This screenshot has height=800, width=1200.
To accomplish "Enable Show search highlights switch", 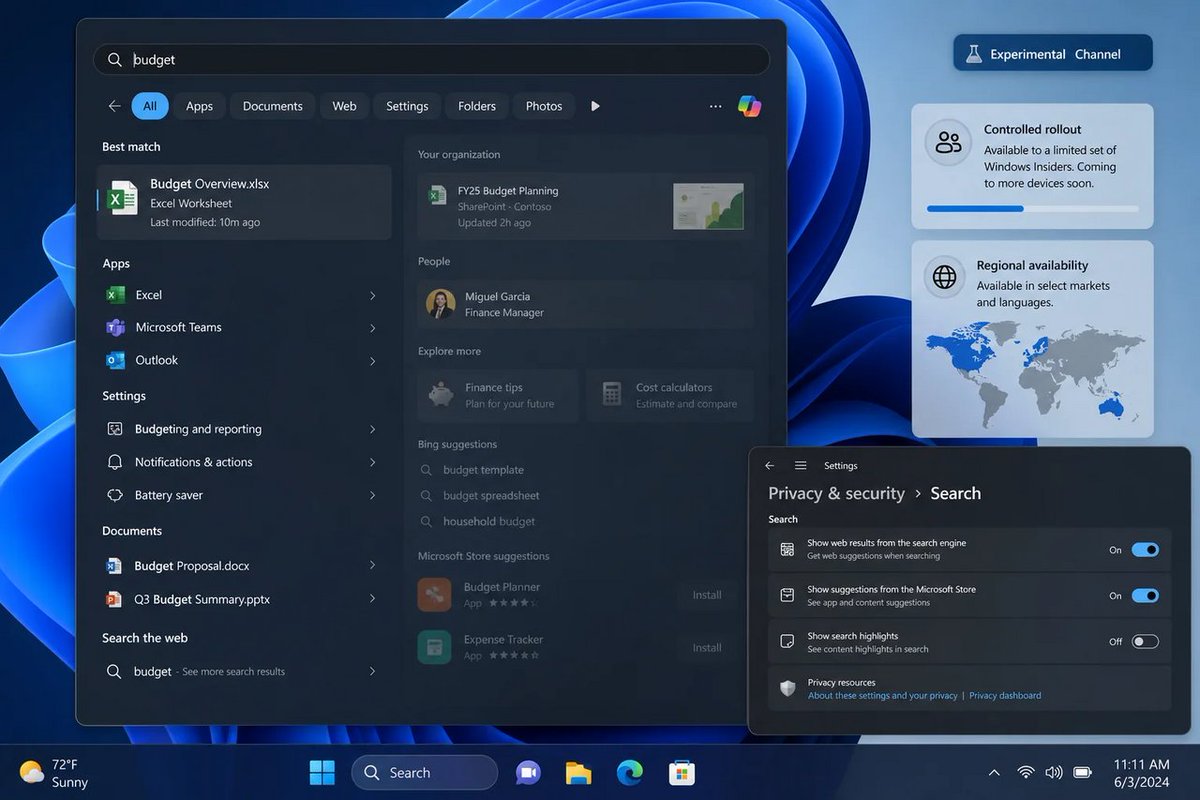I will point(1145,642).
